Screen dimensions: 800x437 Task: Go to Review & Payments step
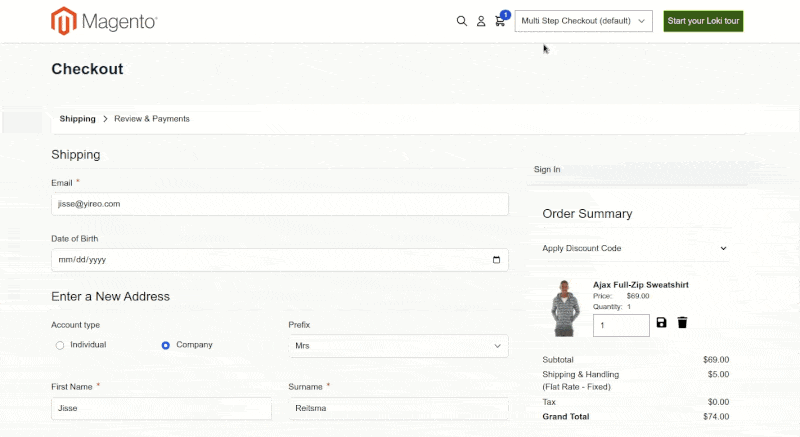(x=152, y=119)
